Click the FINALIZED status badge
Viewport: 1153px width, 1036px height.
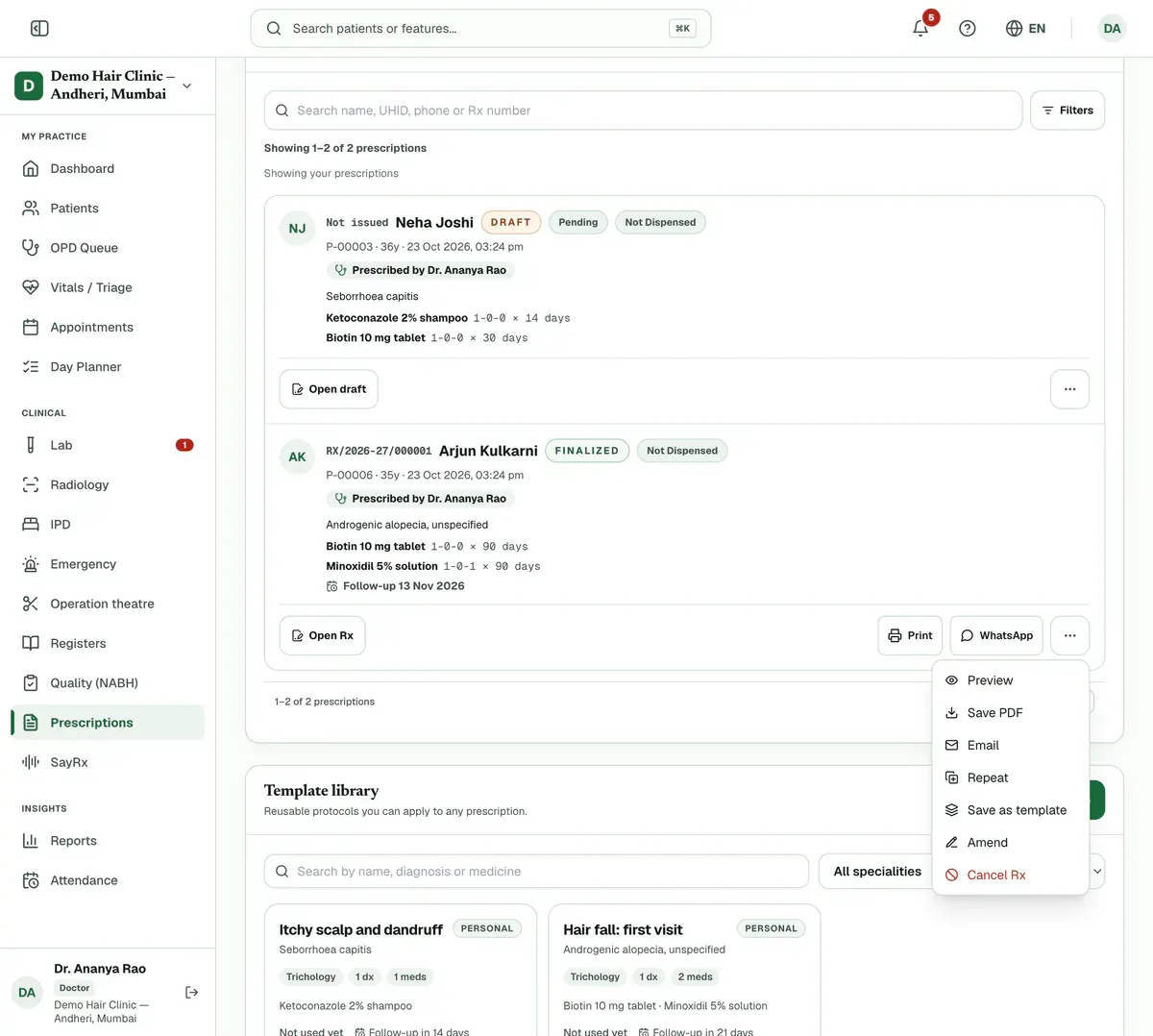[x=587, y=451]
